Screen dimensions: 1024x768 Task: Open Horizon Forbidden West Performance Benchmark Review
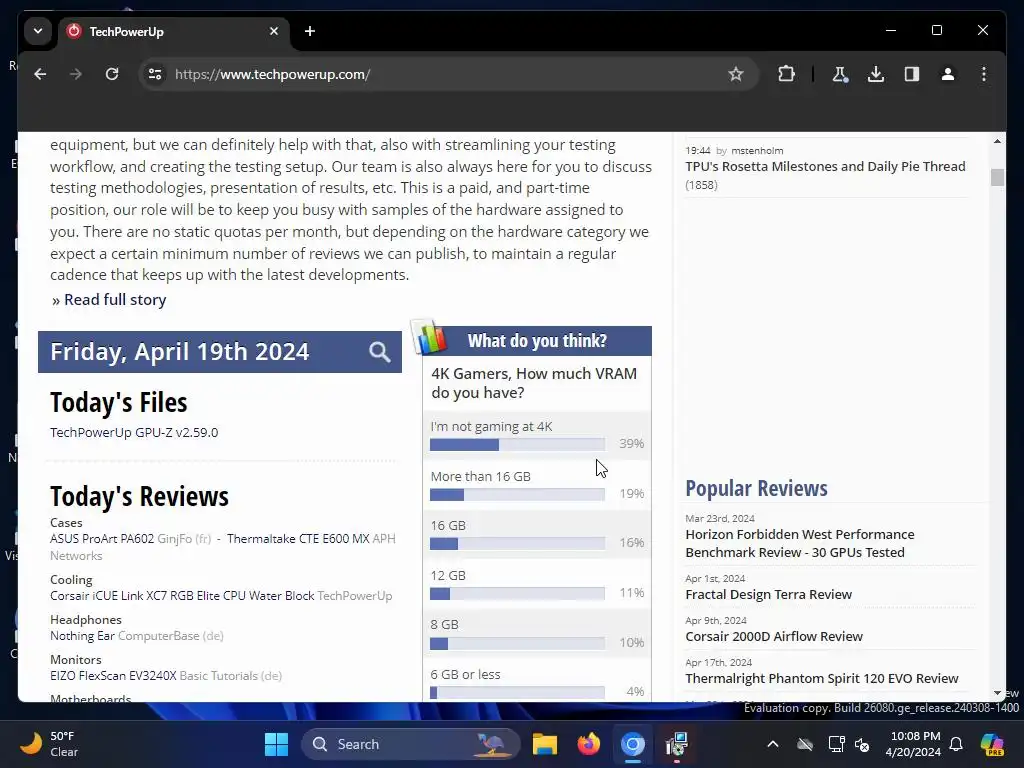pos(799,543)
